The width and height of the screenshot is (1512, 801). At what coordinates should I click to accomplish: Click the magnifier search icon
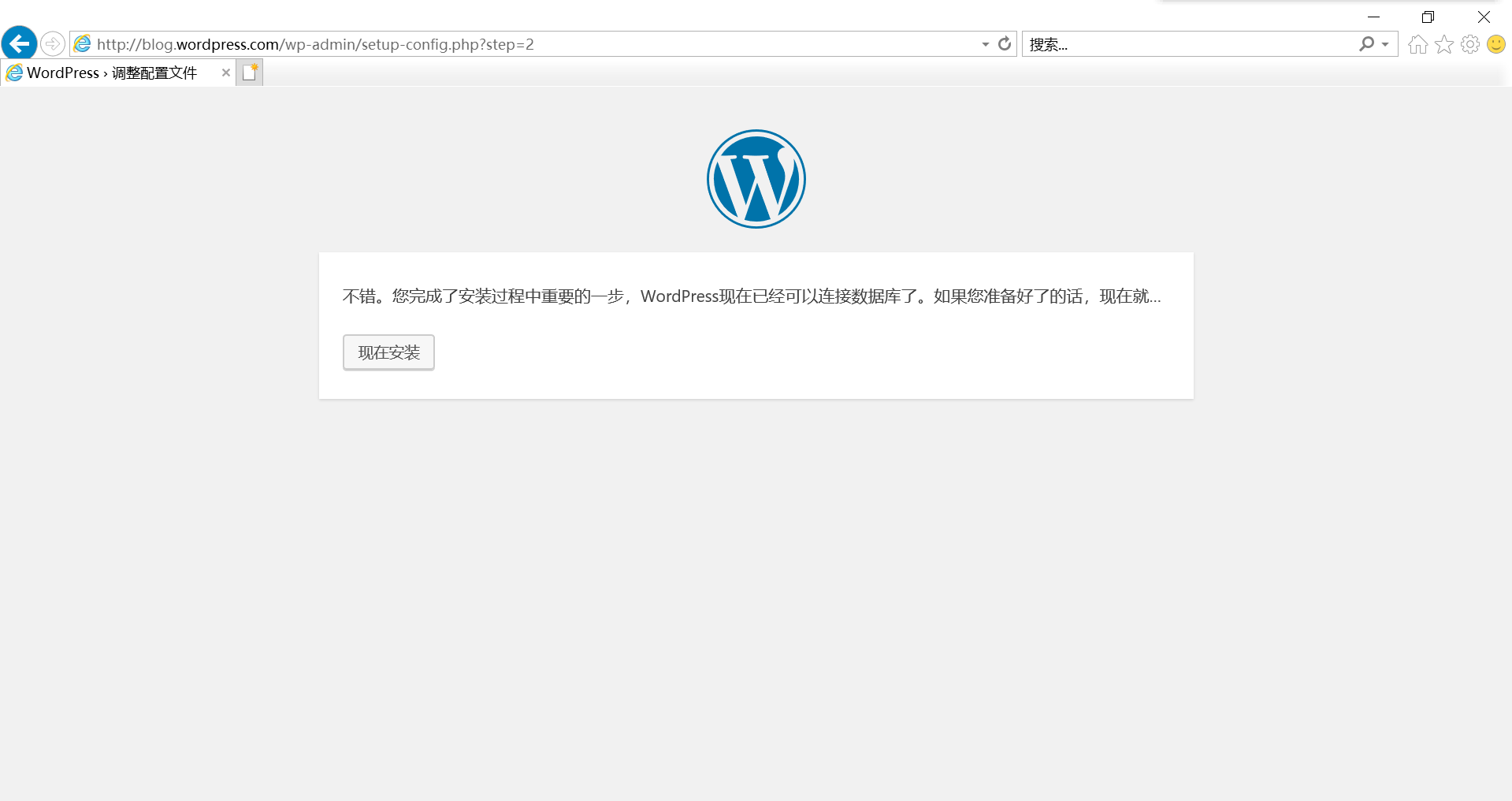(x=1367, y=44)
